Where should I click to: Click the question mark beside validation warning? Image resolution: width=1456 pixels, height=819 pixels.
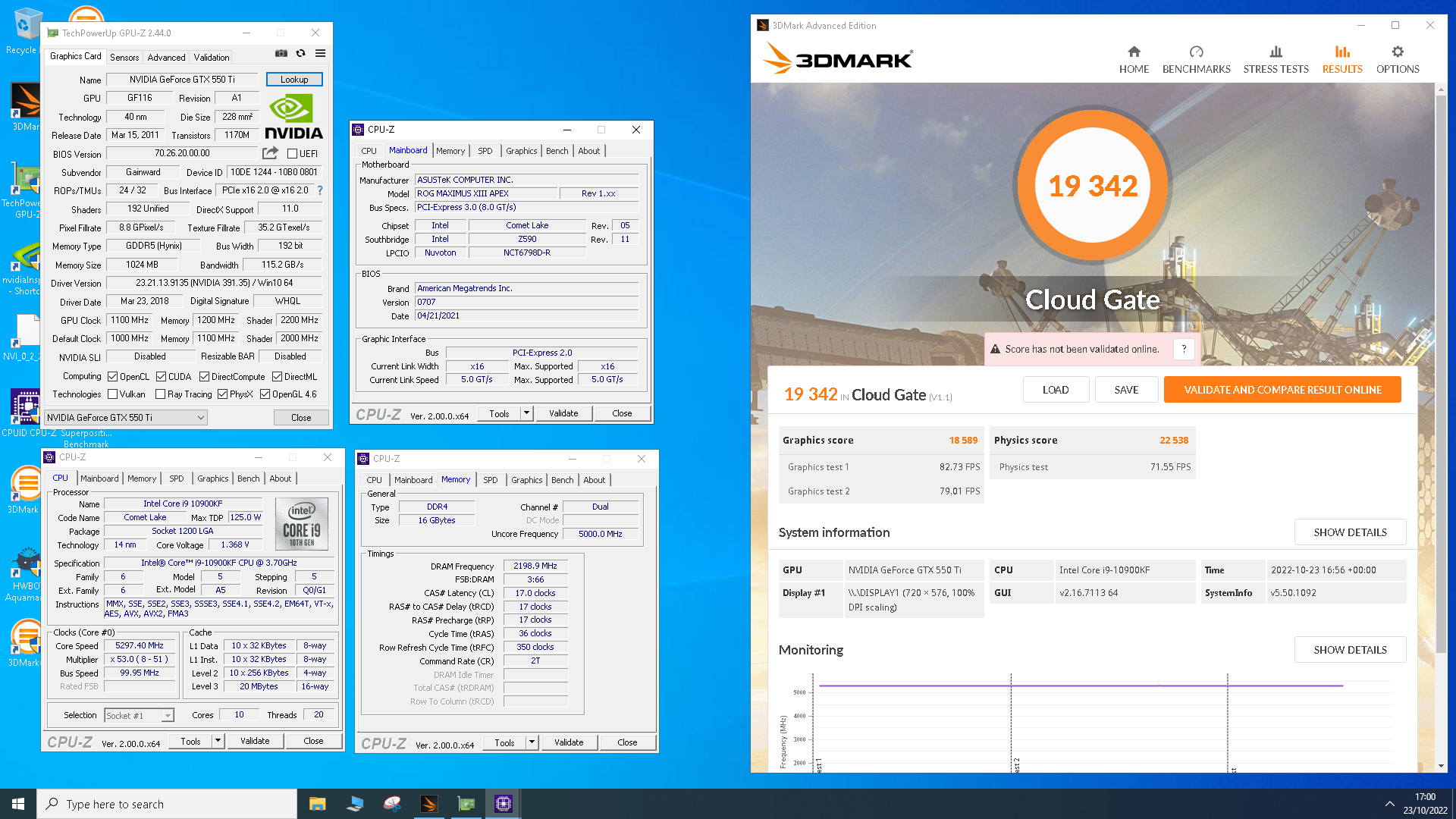(1183, 349)
